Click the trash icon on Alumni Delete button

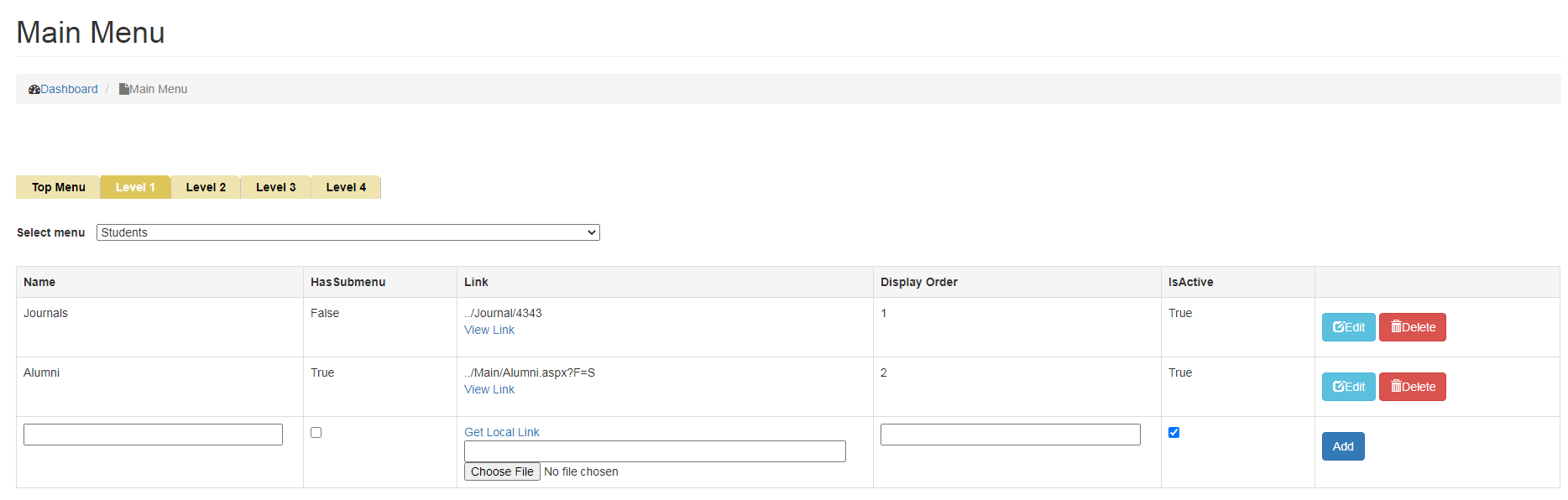point(1396,386)
